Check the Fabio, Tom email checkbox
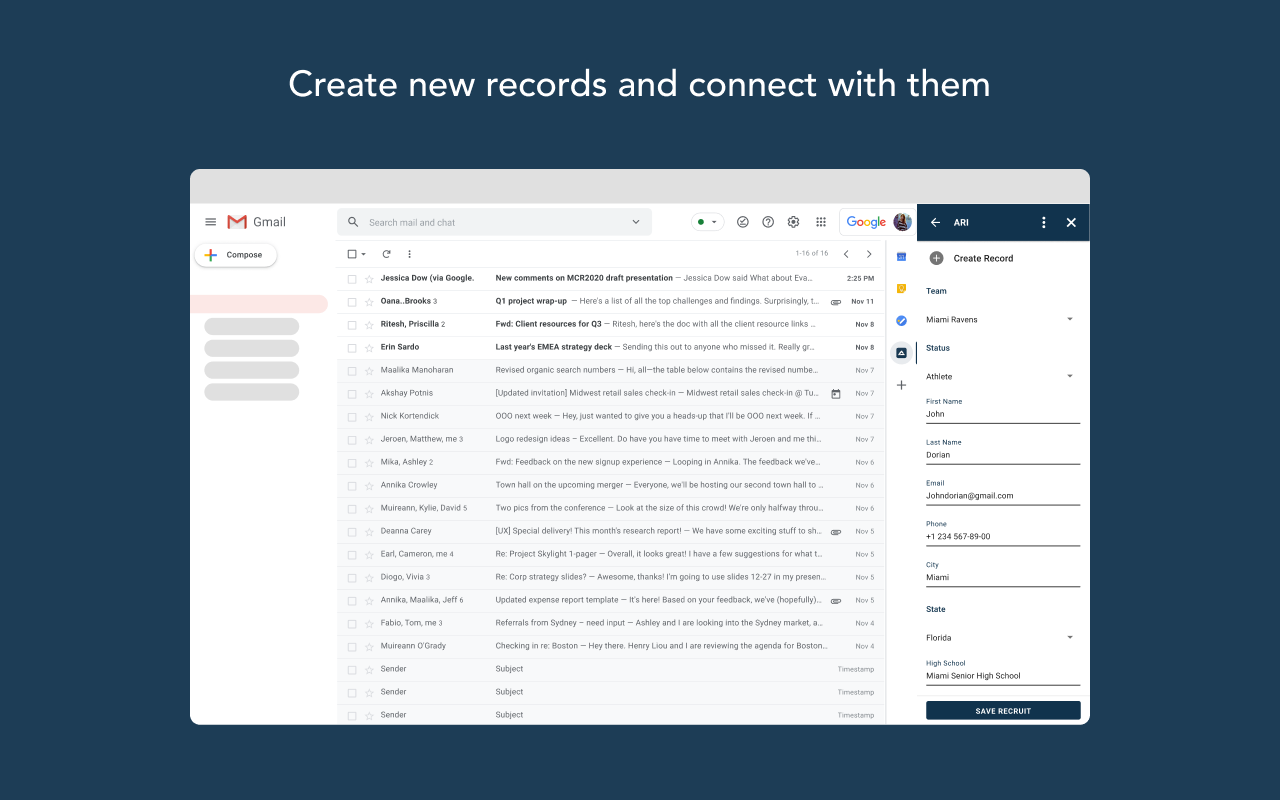Viewport: 1280px width, 800px height. (x=352, y=623)
